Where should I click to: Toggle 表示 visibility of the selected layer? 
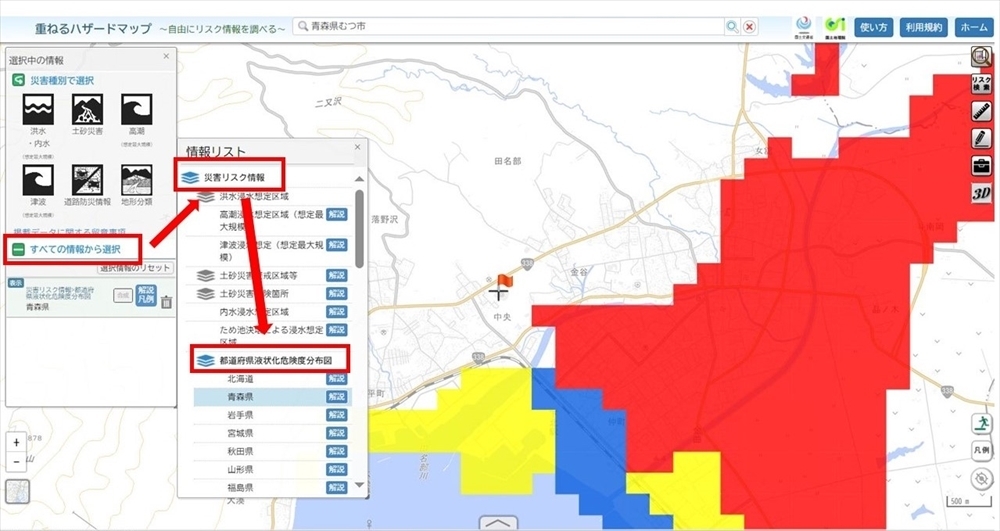[x=16, y=283]
